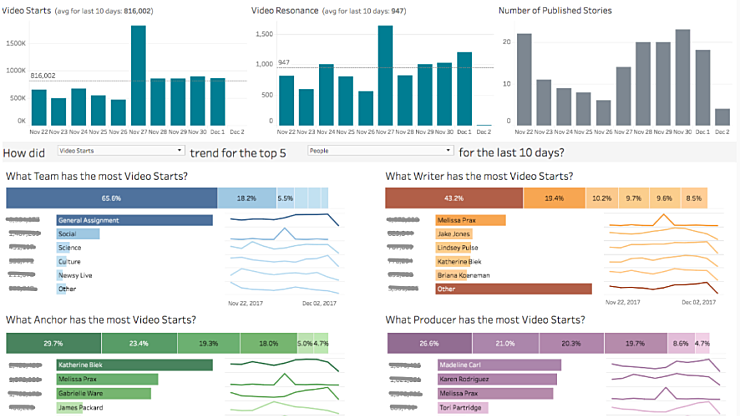The image size is (740, 416).
Task: Click the 29.7% anchor segment
Action: (x=53, y=343)
